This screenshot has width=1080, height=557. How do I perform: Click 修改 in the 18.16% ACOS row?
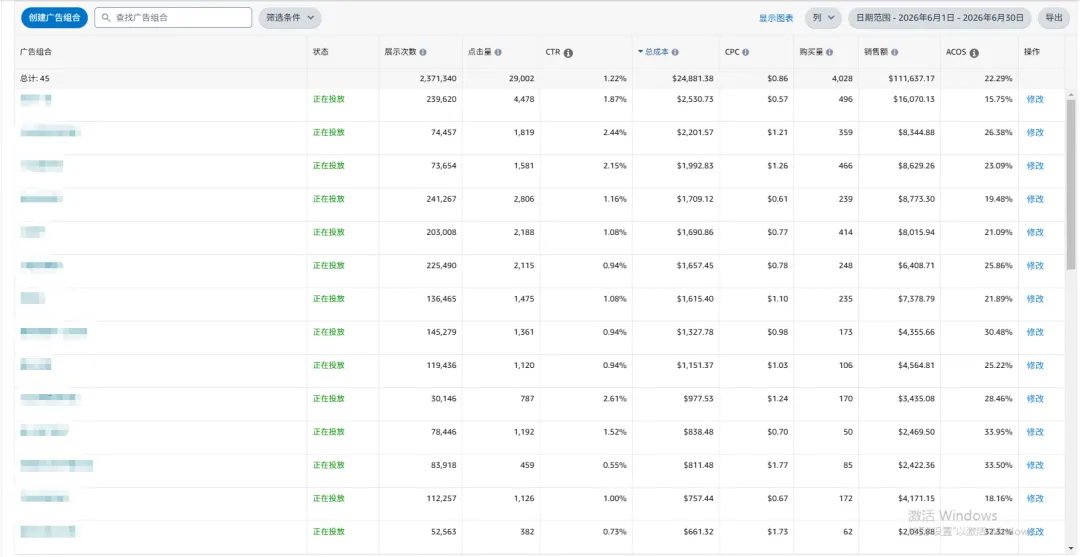pos(1035,498)
